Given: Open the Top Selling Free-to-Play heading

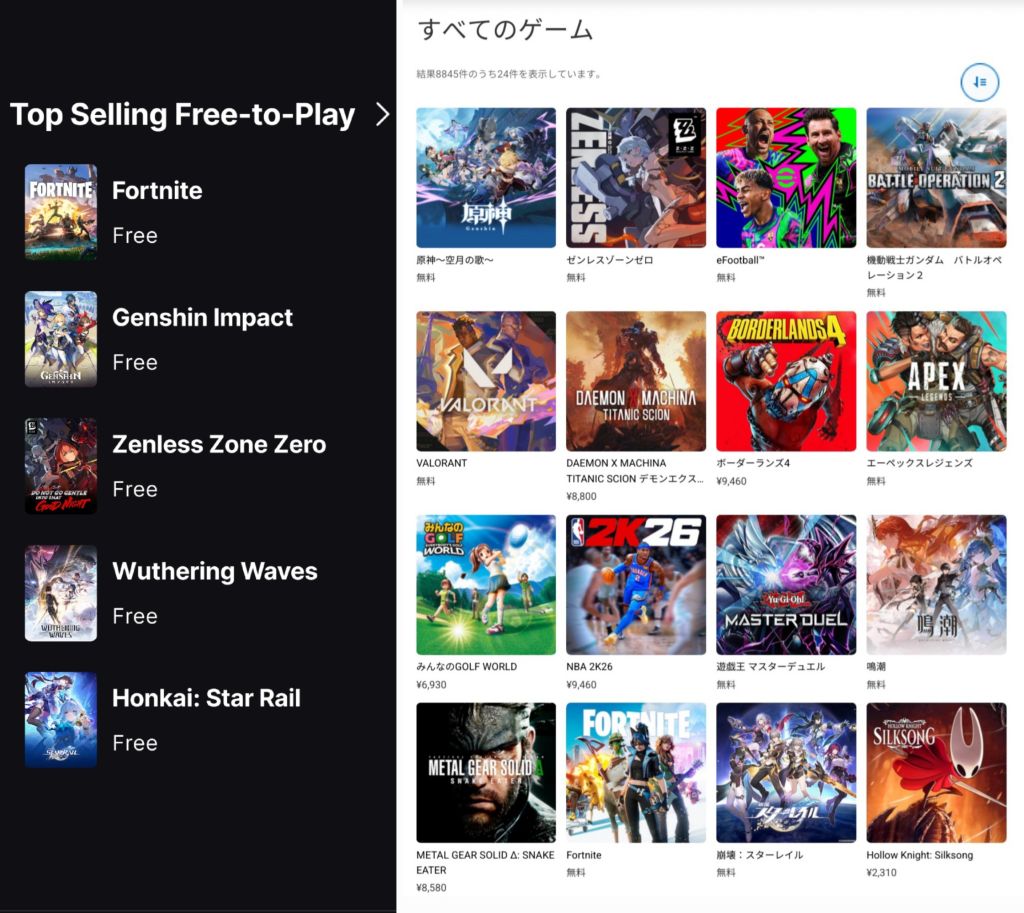Looking at the screenshot, I should (x=182, y=114).
